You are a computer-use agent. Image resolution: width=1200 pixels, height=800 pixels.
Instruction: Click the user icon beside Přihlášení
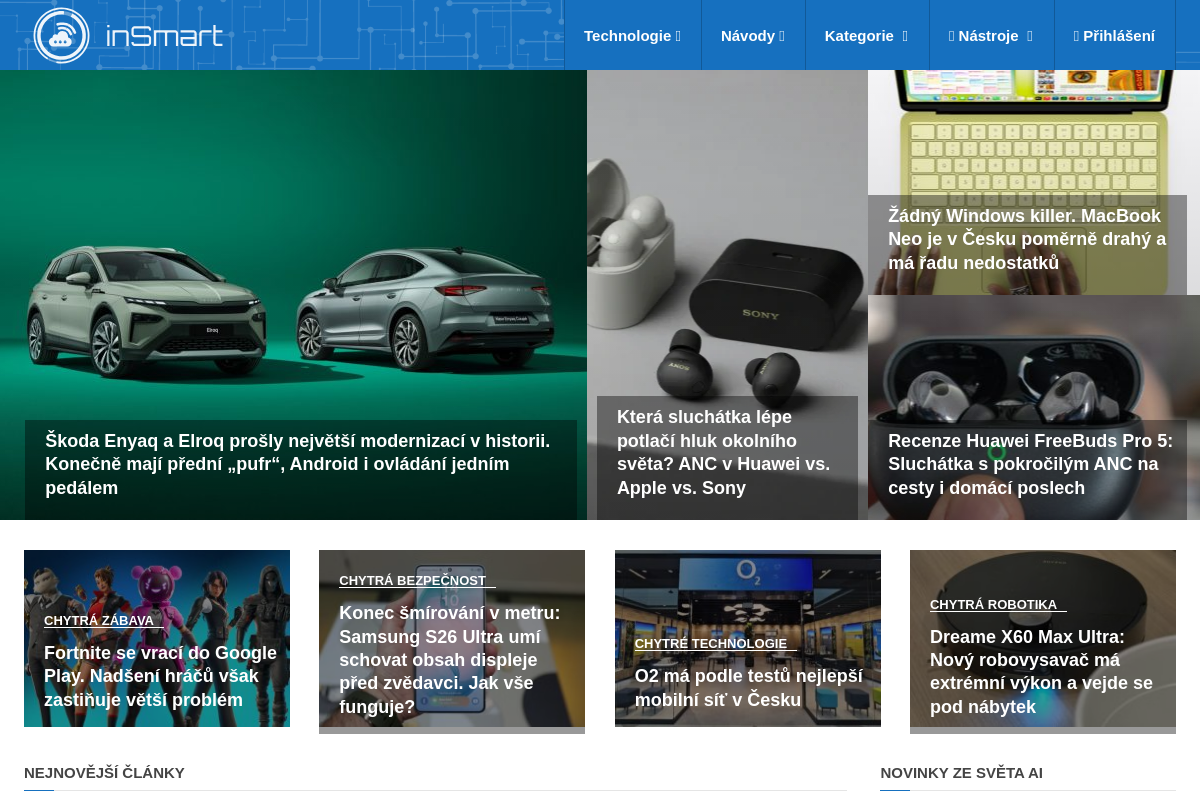click(1078, 35)
